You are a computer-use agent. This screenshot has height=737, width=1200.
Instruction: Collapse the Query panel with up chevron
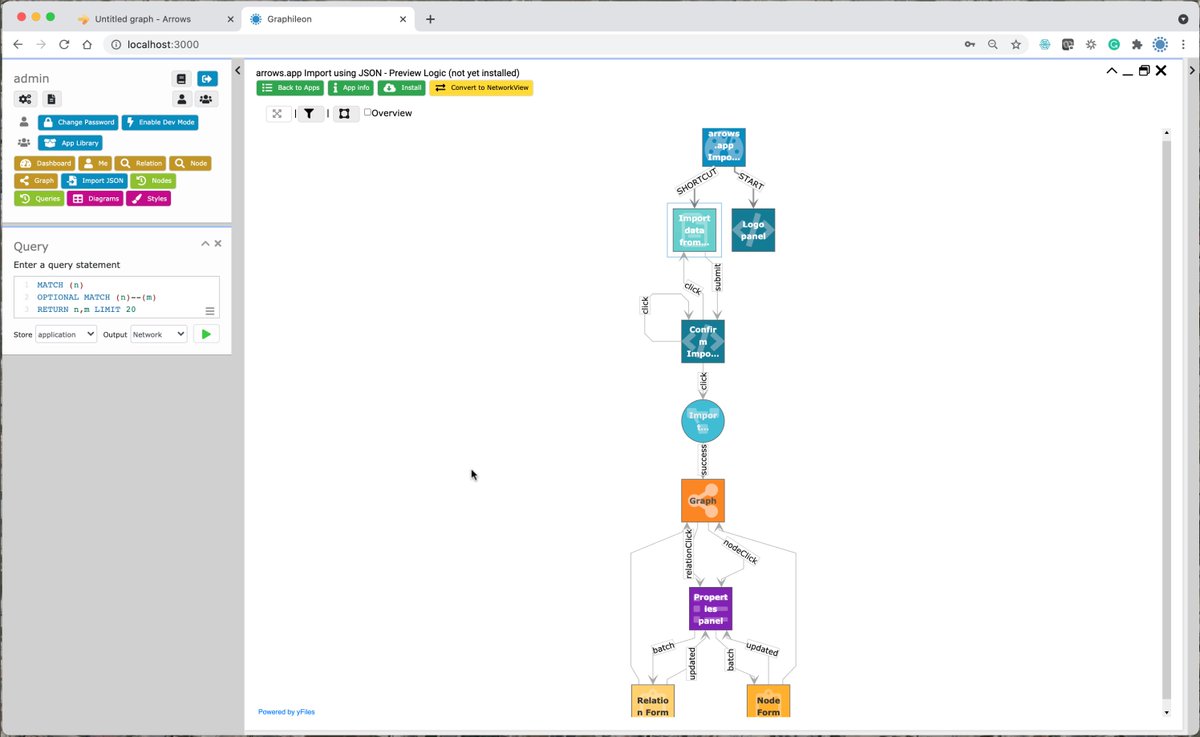[205, 244]
